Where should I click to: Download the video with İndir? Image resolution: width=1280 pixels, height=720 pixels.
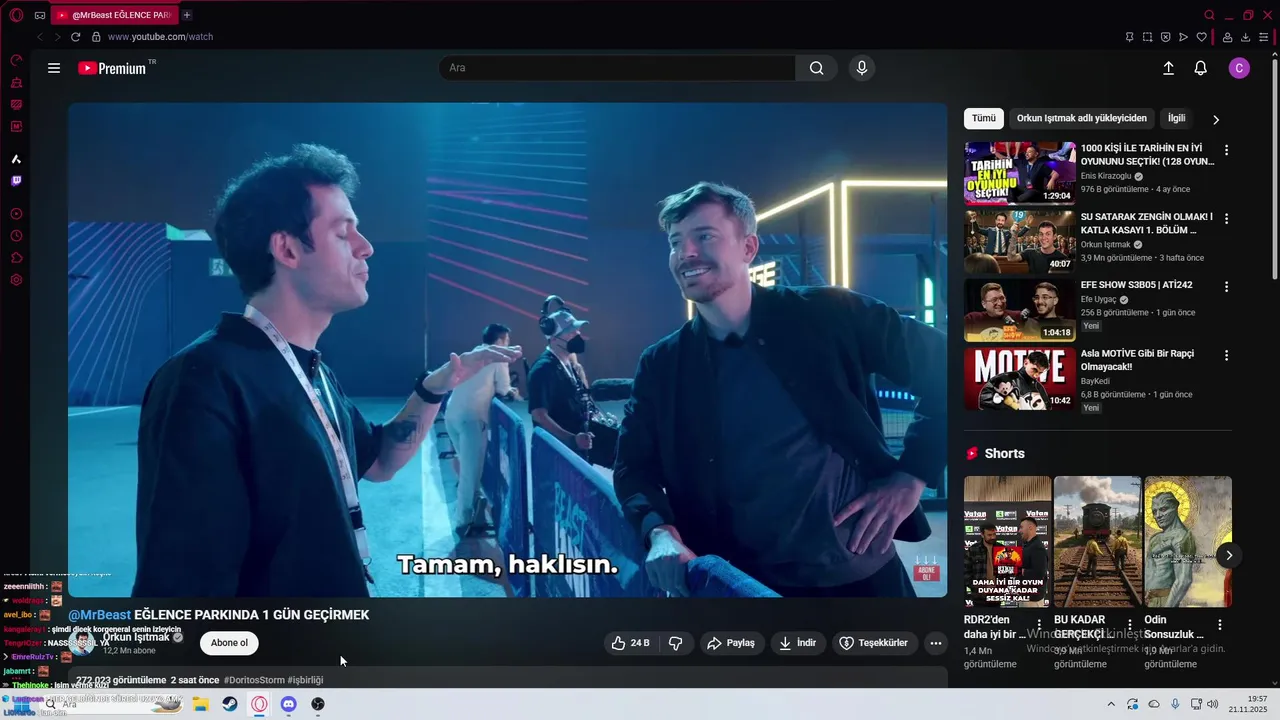click(797, 643)
